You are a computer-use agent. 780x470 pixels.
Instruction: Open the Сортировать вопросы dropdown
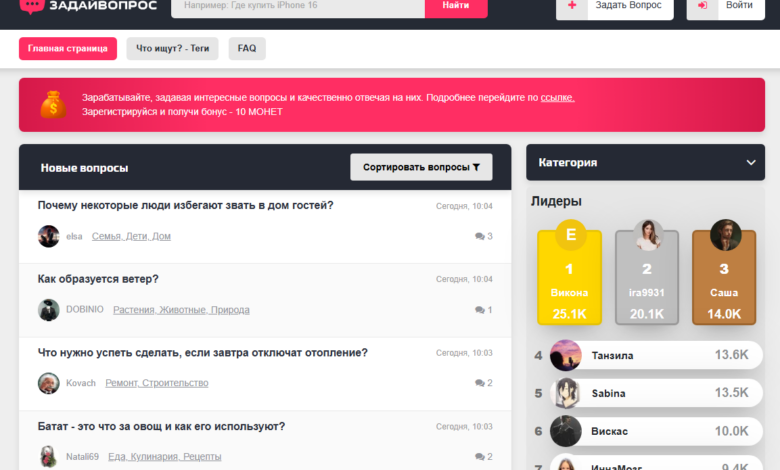tap(421, 167)
